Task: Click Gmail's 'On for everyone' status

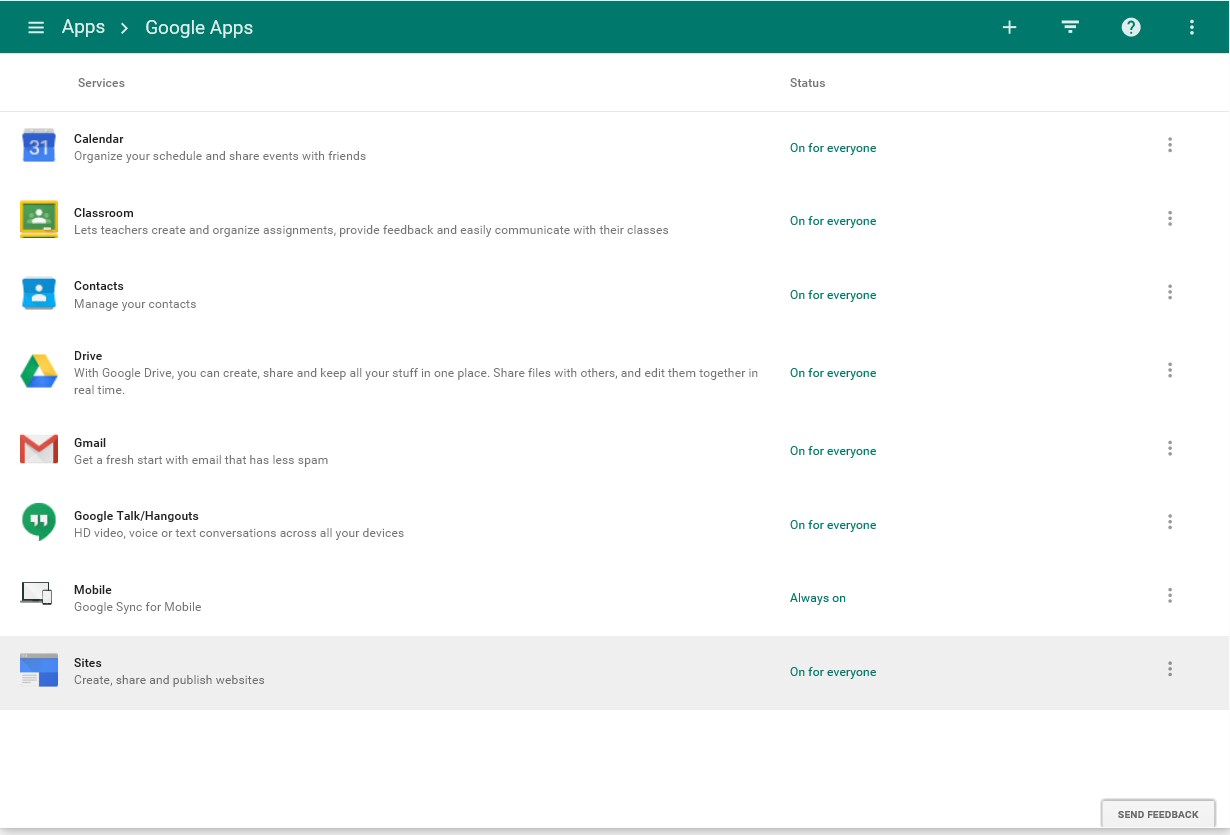Action: click(833, 451)
